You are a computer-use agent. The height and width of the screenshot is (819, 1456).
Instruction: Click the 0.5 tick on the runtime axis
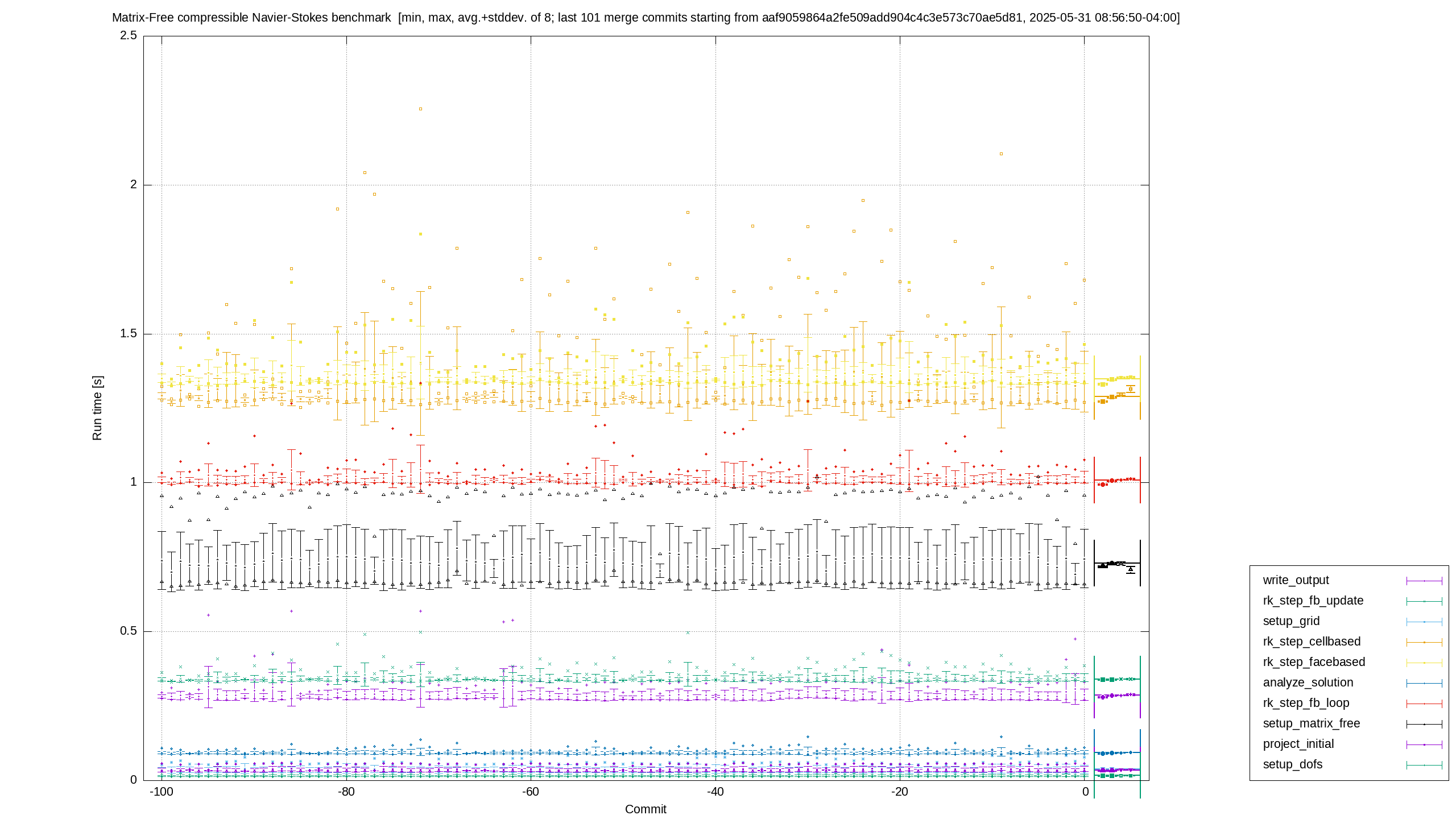[x=129, y=631]
